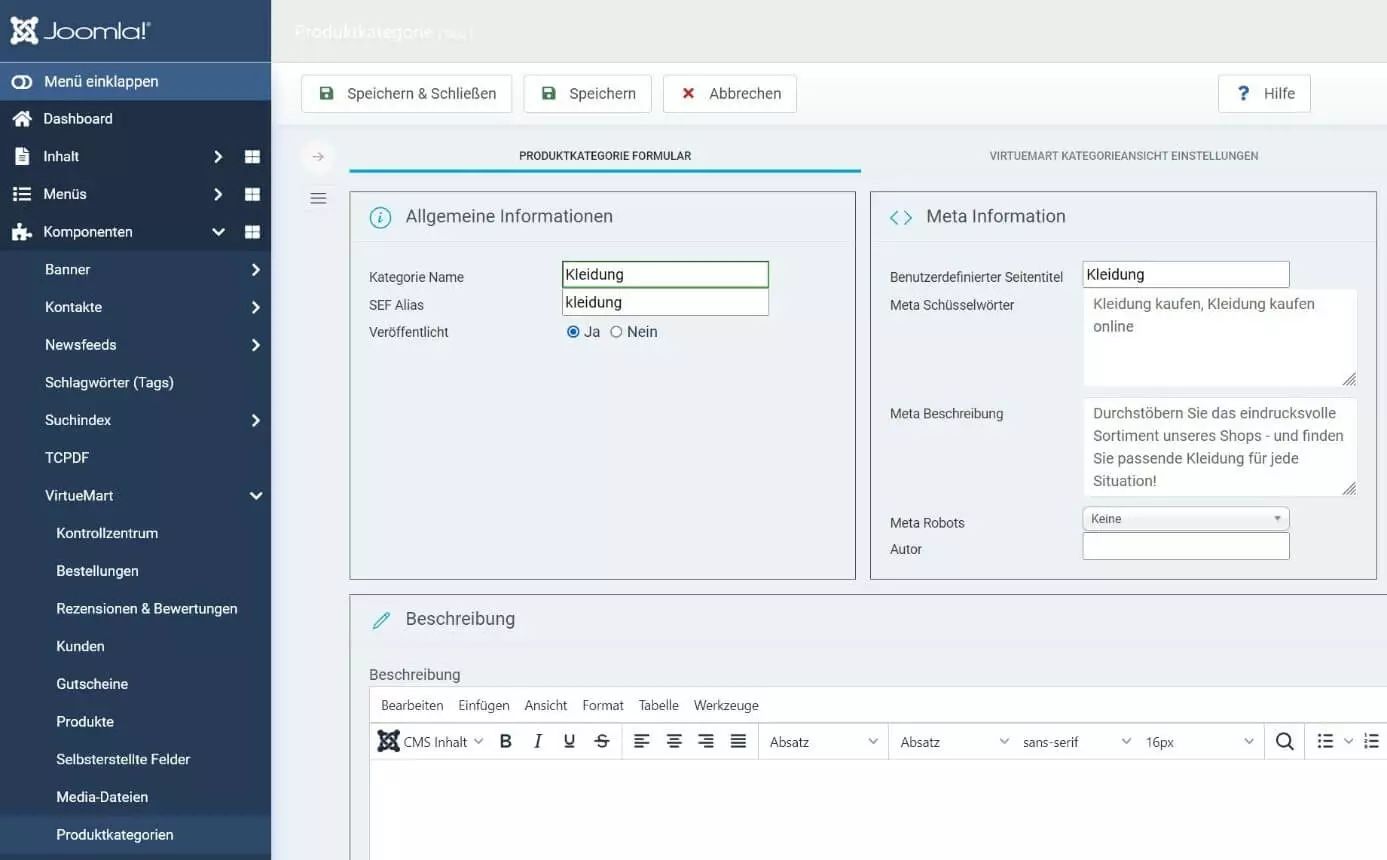Select Veröffentlicht Ja radio button

pyautogui.click(x=573, y=332)
